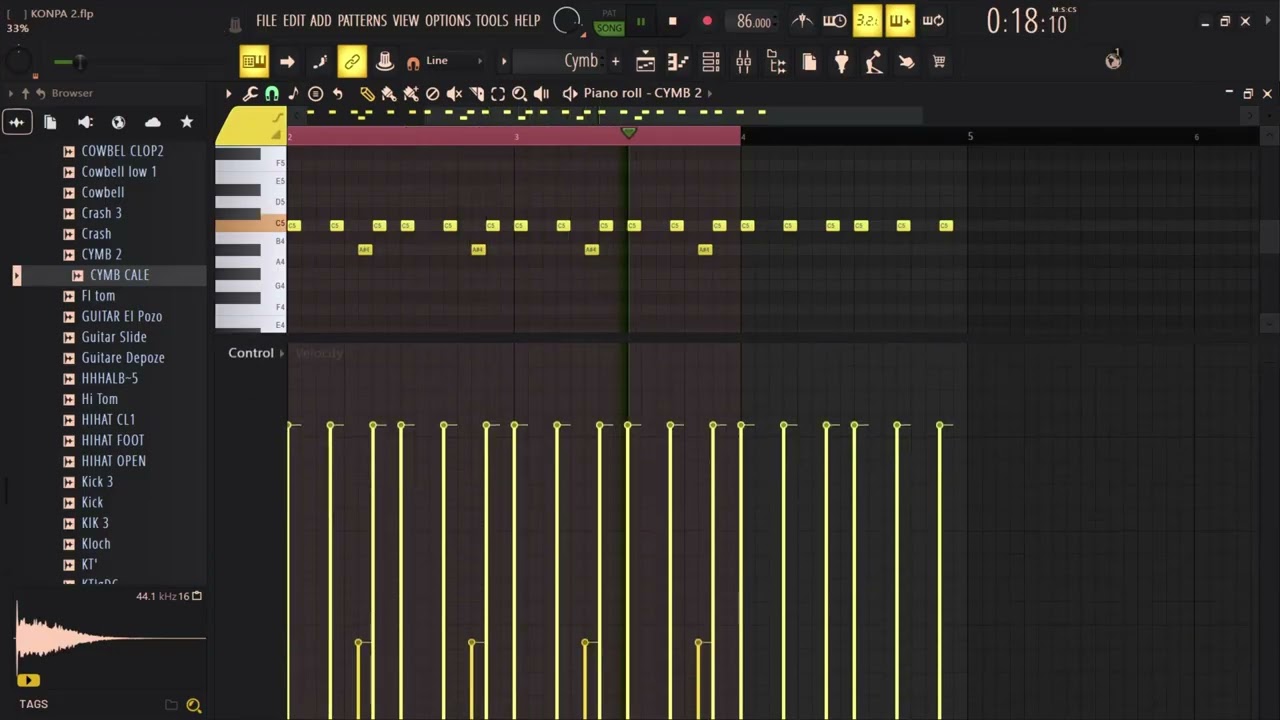Open the project picker files icon

[x=809, y=62]
